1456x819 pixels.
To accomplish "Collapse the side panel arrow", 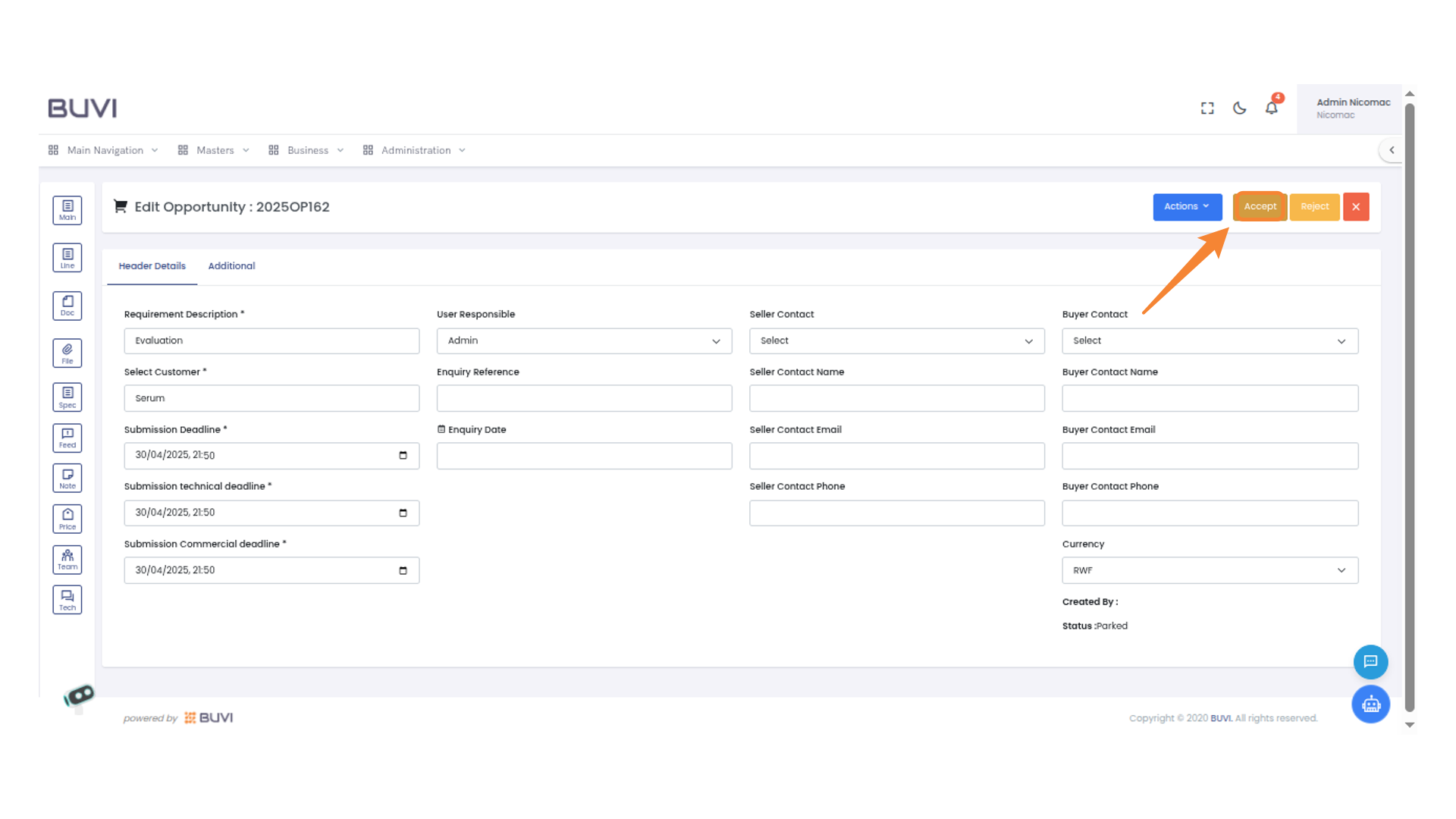I will click(1392, 150).
